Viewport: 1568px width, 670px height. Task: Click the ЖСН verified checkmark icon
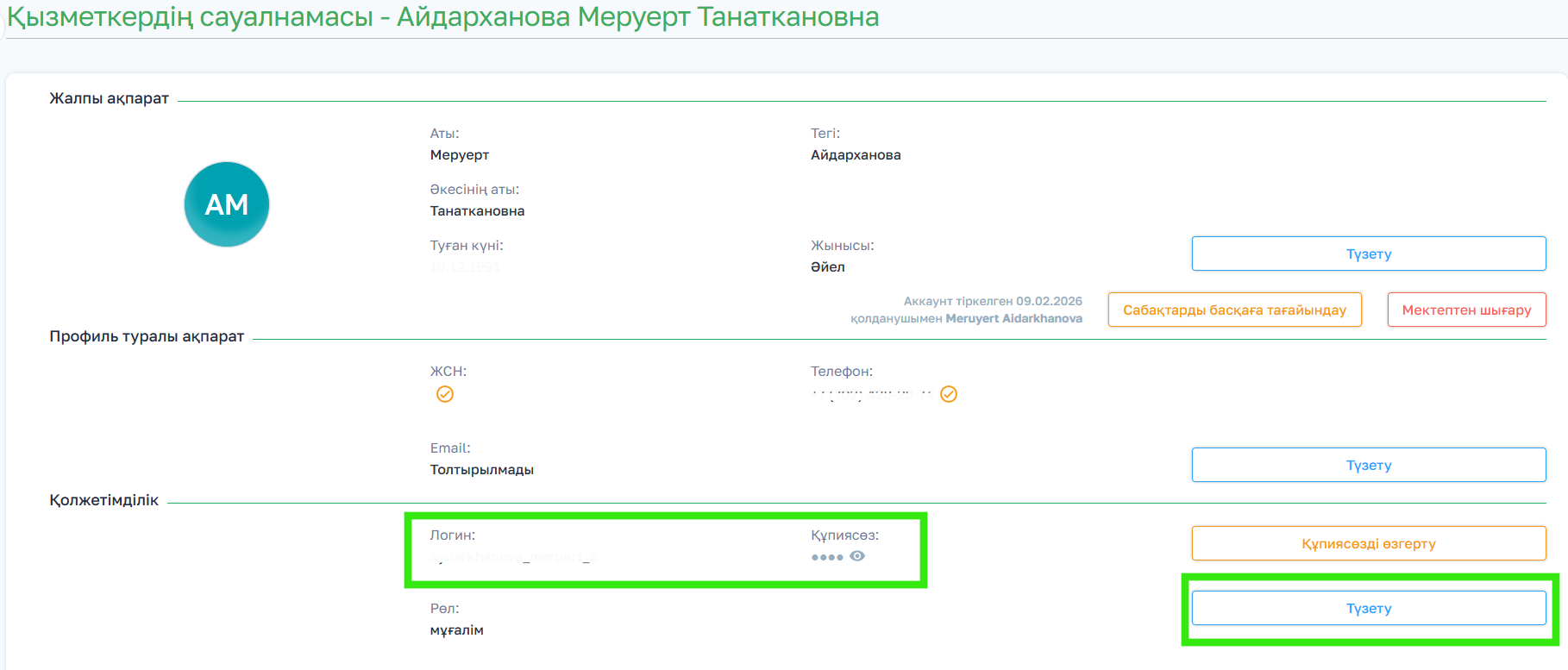click(x=445, y=394)
